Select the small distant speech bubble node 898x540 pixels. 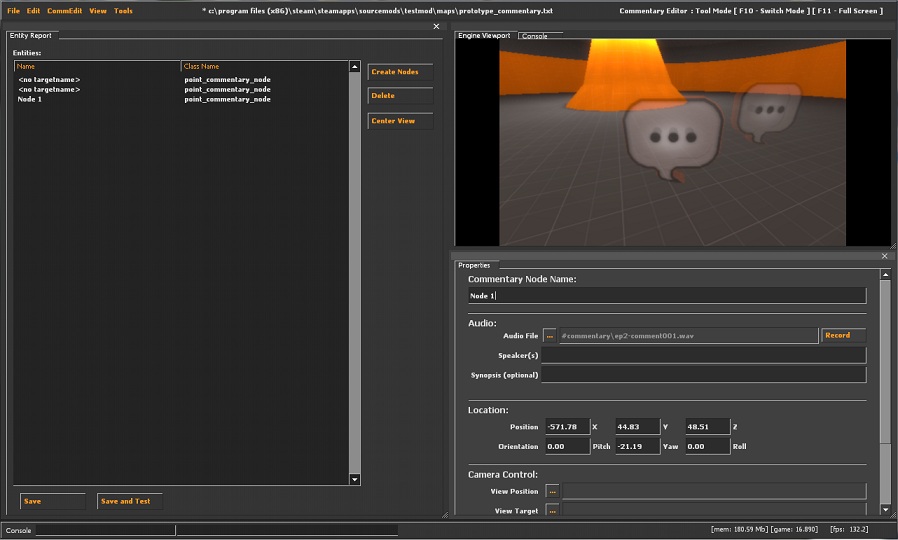[x=769, y=112]
